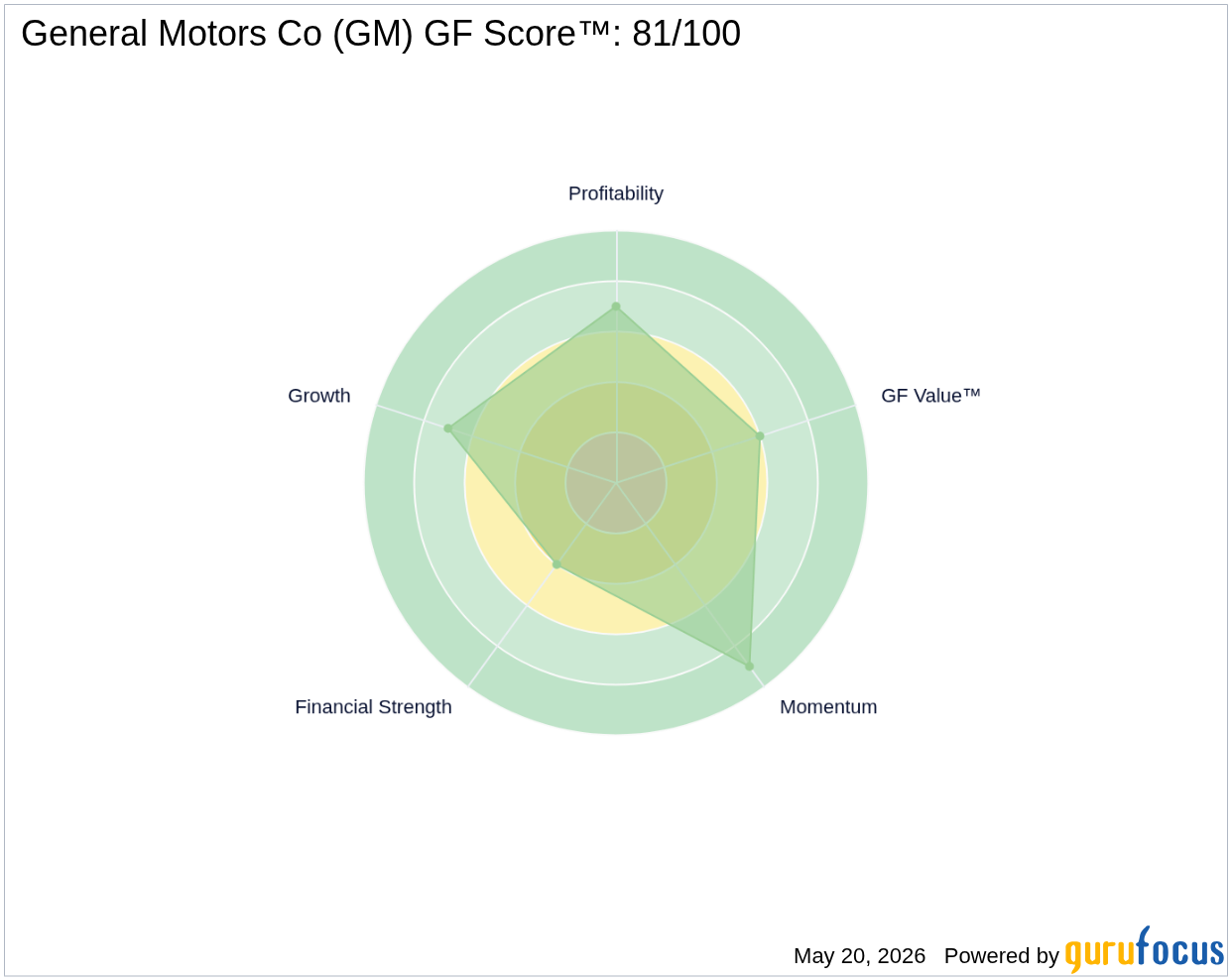Click the Profitability data point on radar
Screen dimensions: 1232x980
[616, 306]
